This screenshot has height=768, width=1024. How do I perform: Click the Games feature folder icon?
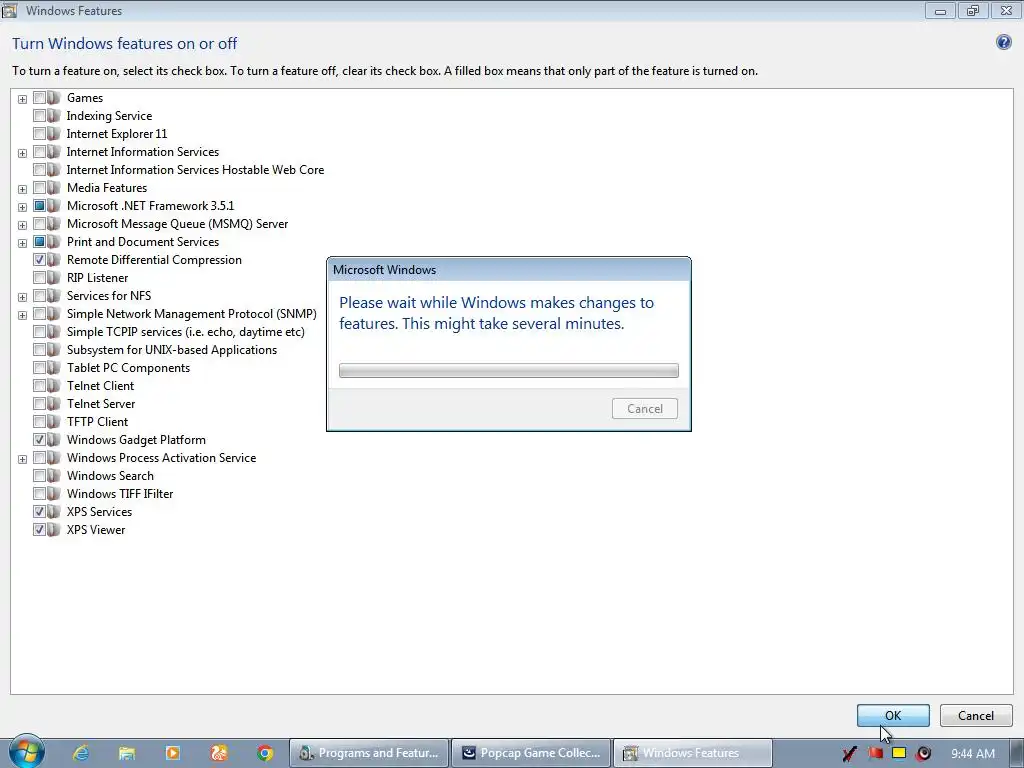[54, 98]
